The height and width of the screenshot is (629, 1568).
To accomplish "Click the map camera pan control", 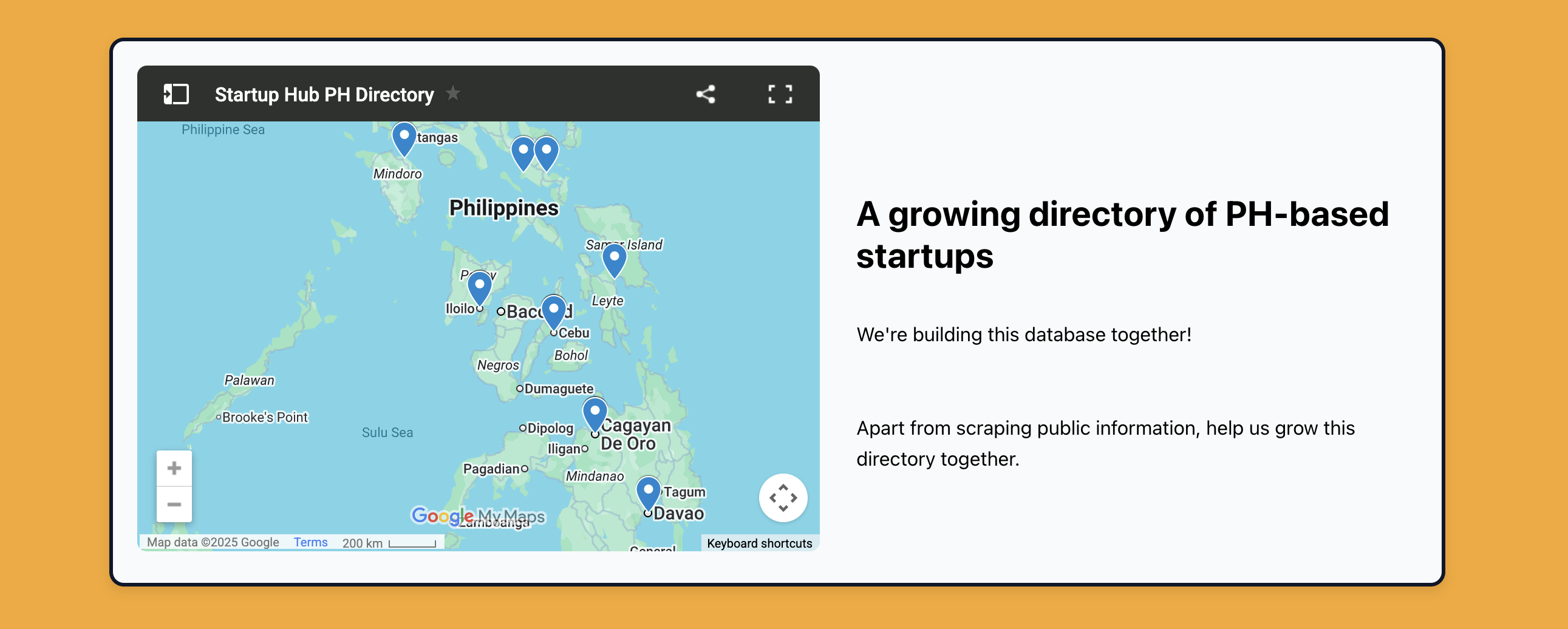I will tap(783, 498).
